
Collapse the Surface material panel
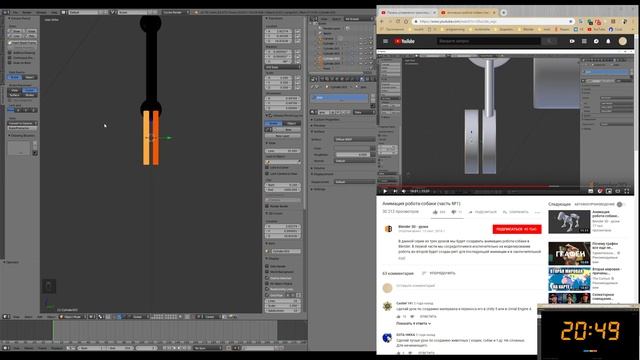coord(319,131)
